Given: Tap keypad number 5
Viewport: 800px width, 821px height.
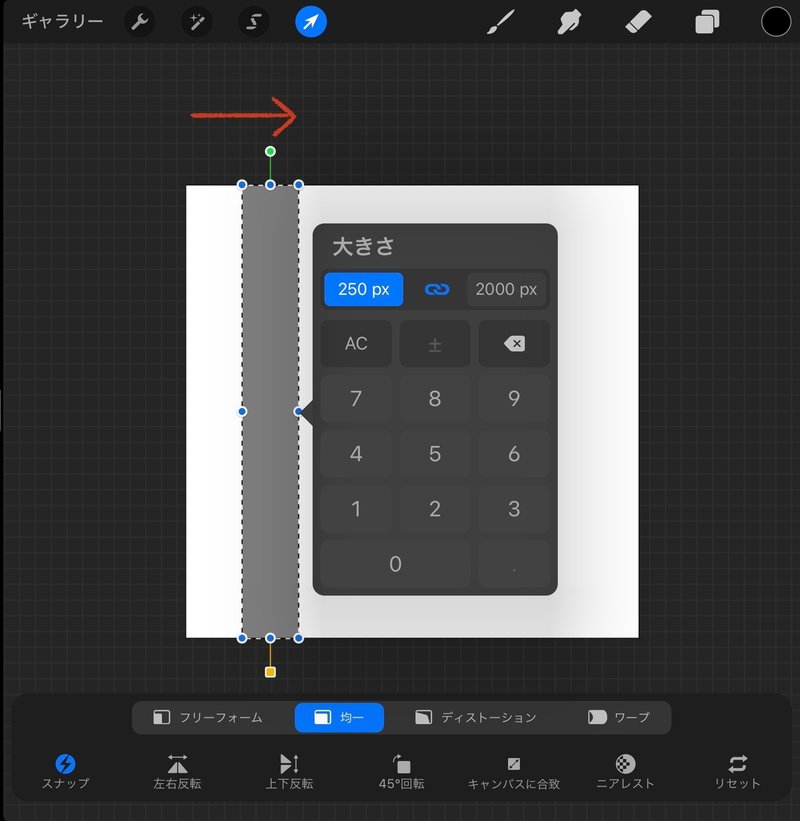Looking at the screenshot, I should pyautogui.click(x=435, y=453).
